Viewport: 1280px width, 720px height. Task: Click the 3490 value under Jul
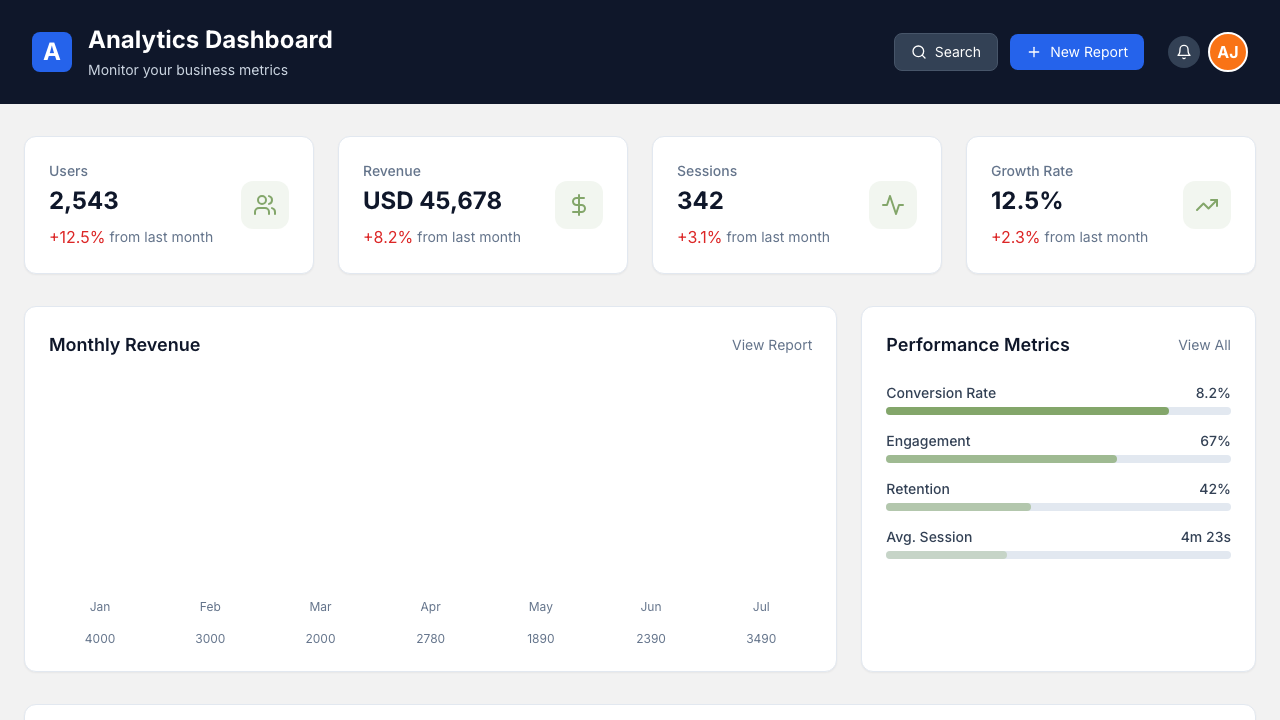[761, 639]
